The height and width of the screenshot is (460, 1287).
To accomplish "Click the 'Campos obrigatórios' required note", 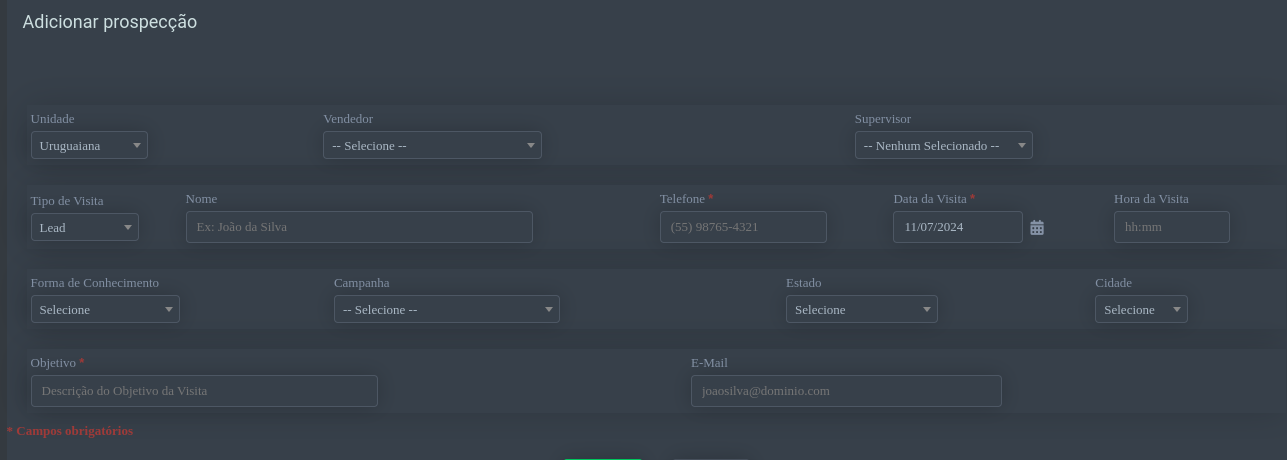I will click(74, 431).
